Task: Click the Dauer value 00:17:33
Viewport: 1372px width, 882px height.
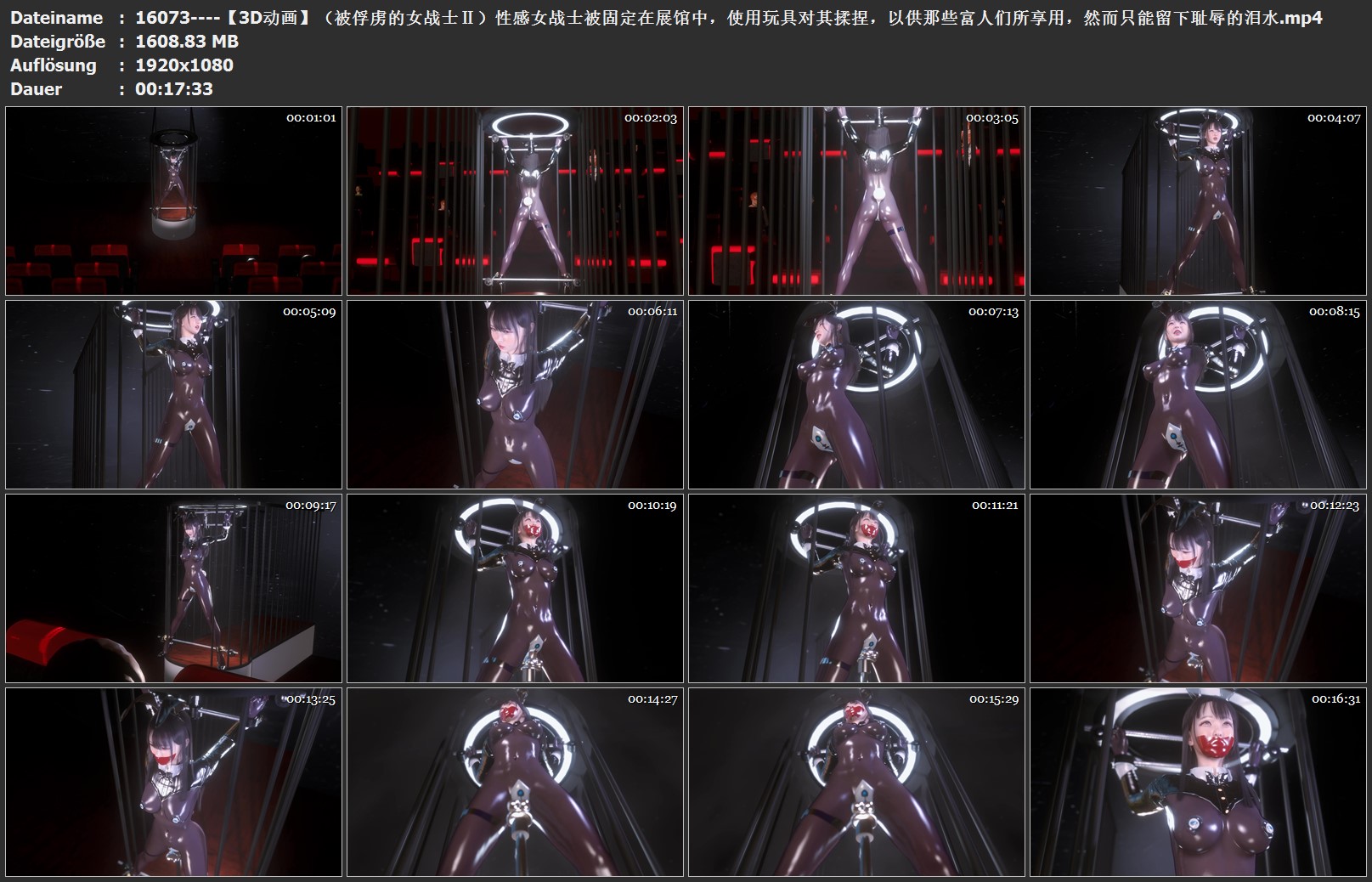Action: 174,89
